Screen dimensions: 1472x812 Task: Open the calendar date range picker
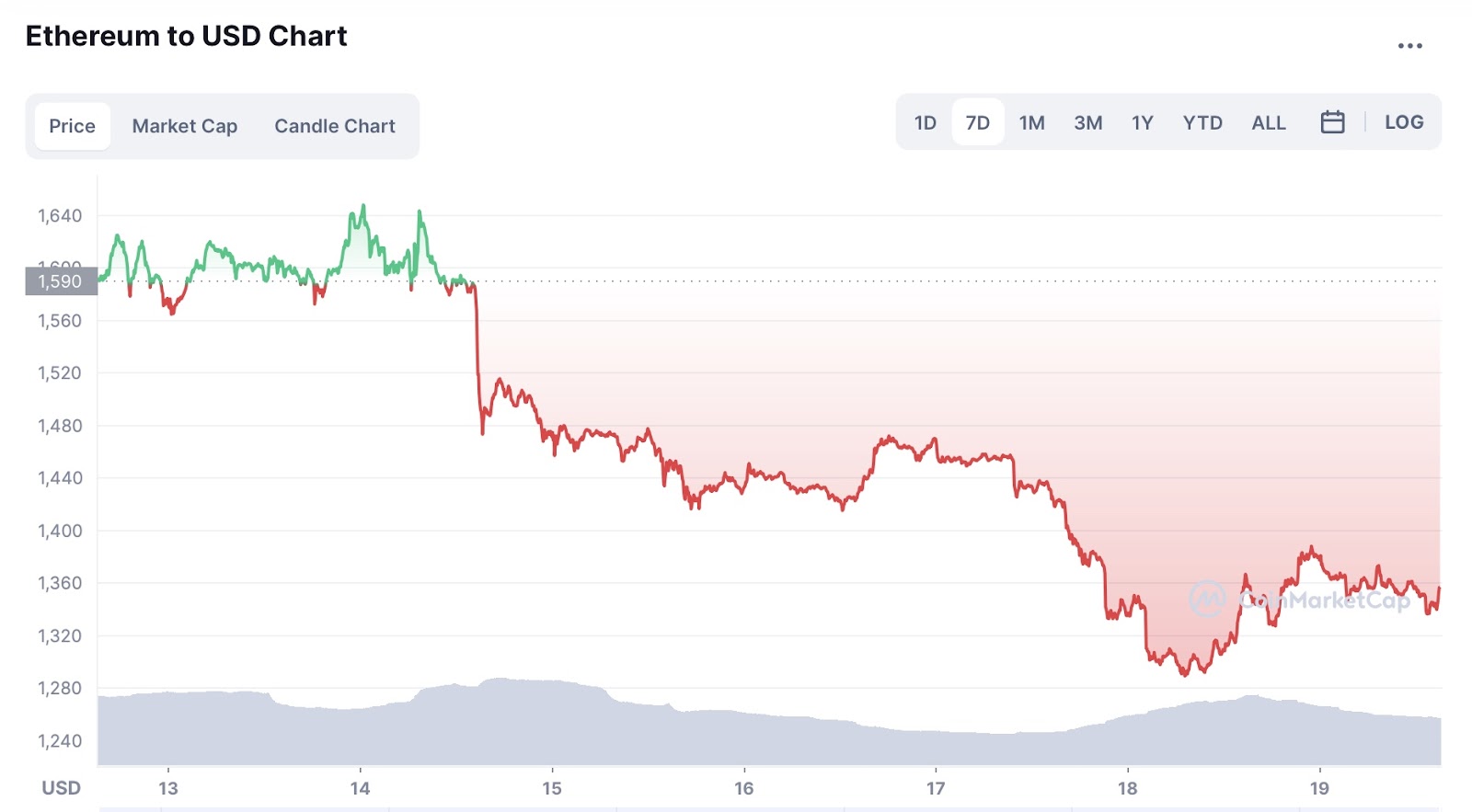[x=1332, y=122]
